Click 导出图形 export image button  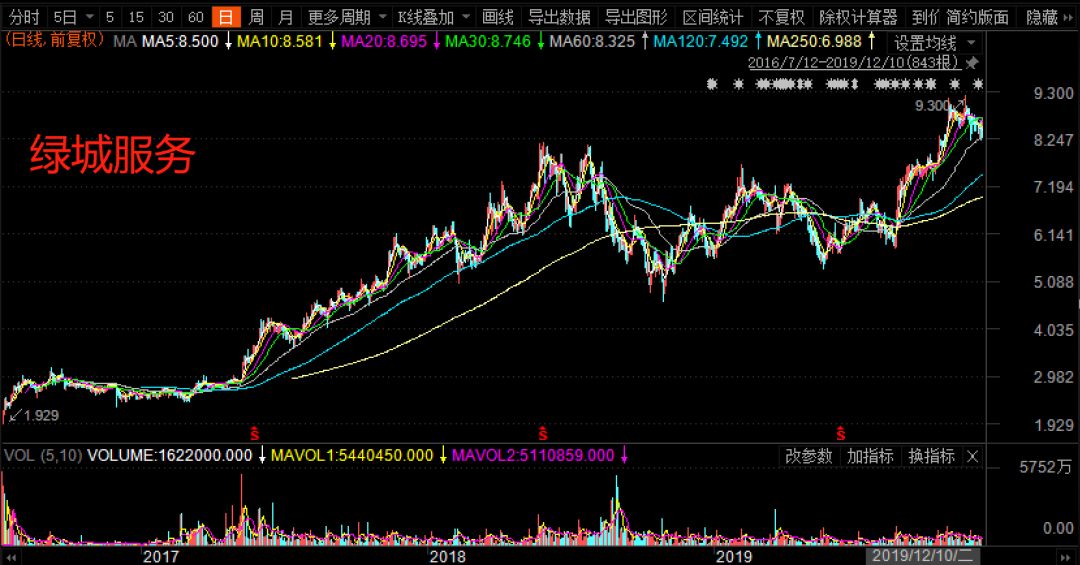pos(636,17)
